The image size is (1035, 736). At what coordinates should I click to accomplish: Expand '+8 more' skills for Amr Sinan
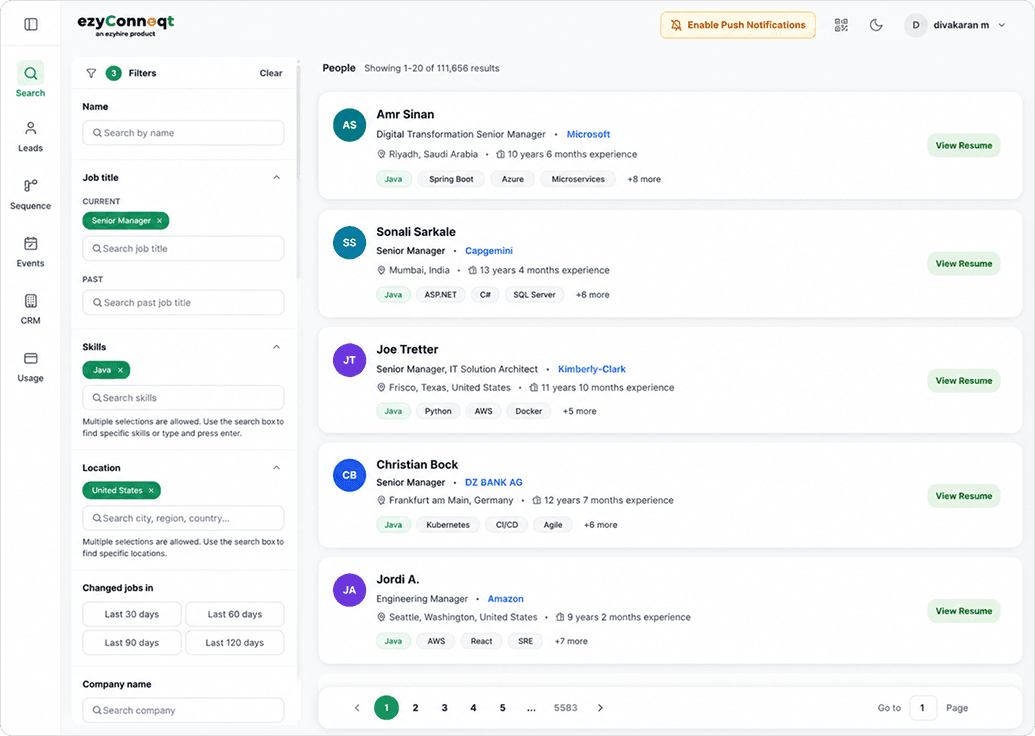644,179
